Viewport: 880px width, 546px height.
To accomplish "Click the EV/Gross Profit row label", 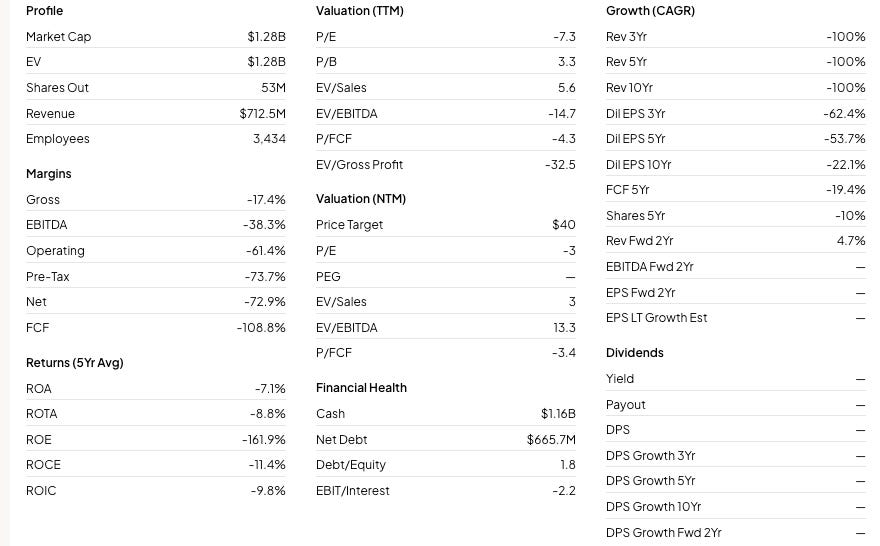I will [x=359, y=164].
